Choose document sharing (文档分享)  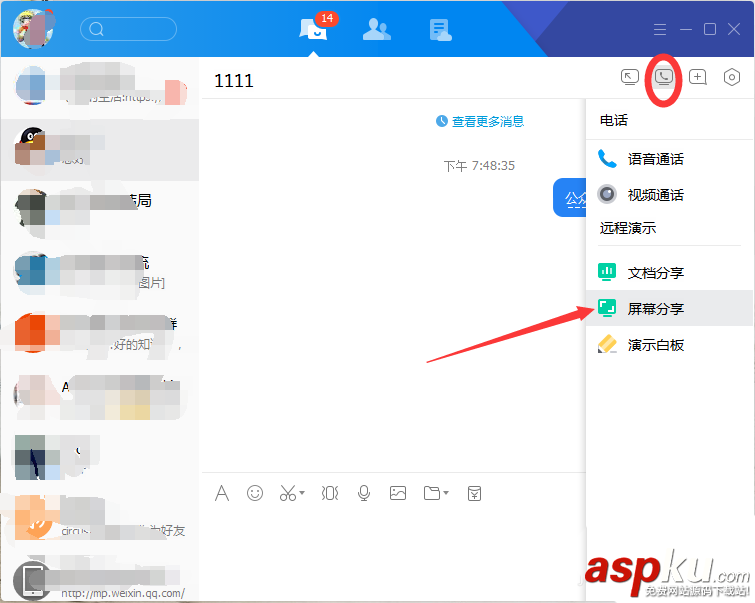pos(669,273)
